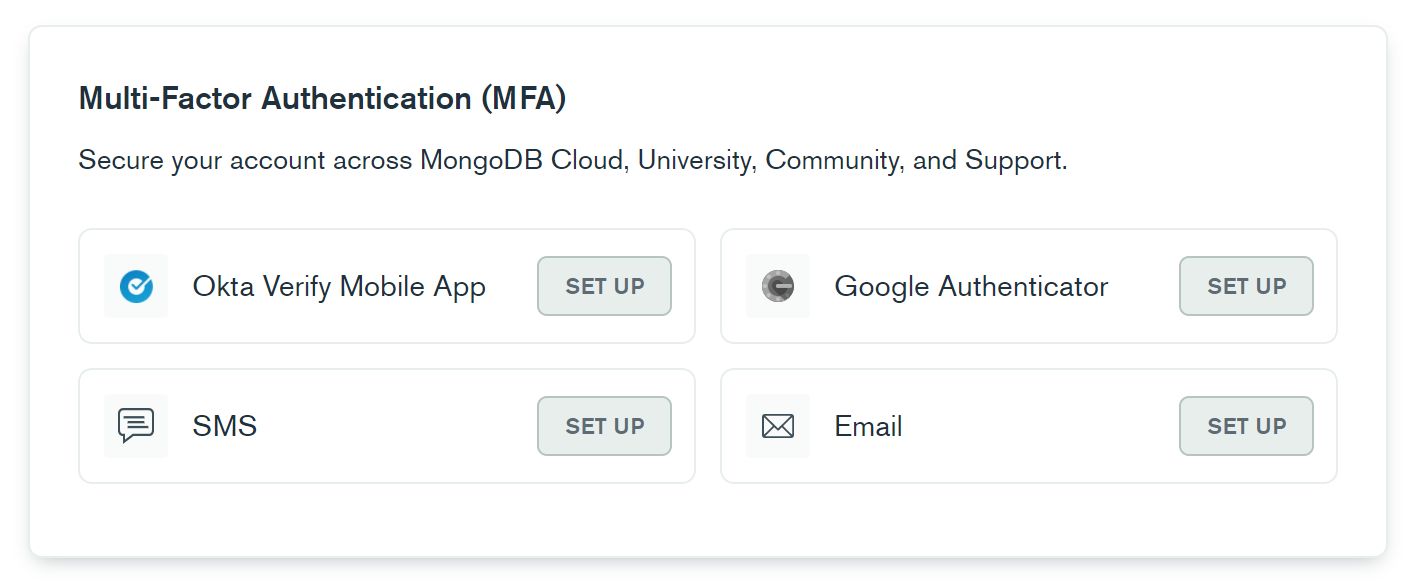Viewport: 1407px width, 585px height.
Task: Click the Okta Verify checkmark icon
Action: point(136,286)
